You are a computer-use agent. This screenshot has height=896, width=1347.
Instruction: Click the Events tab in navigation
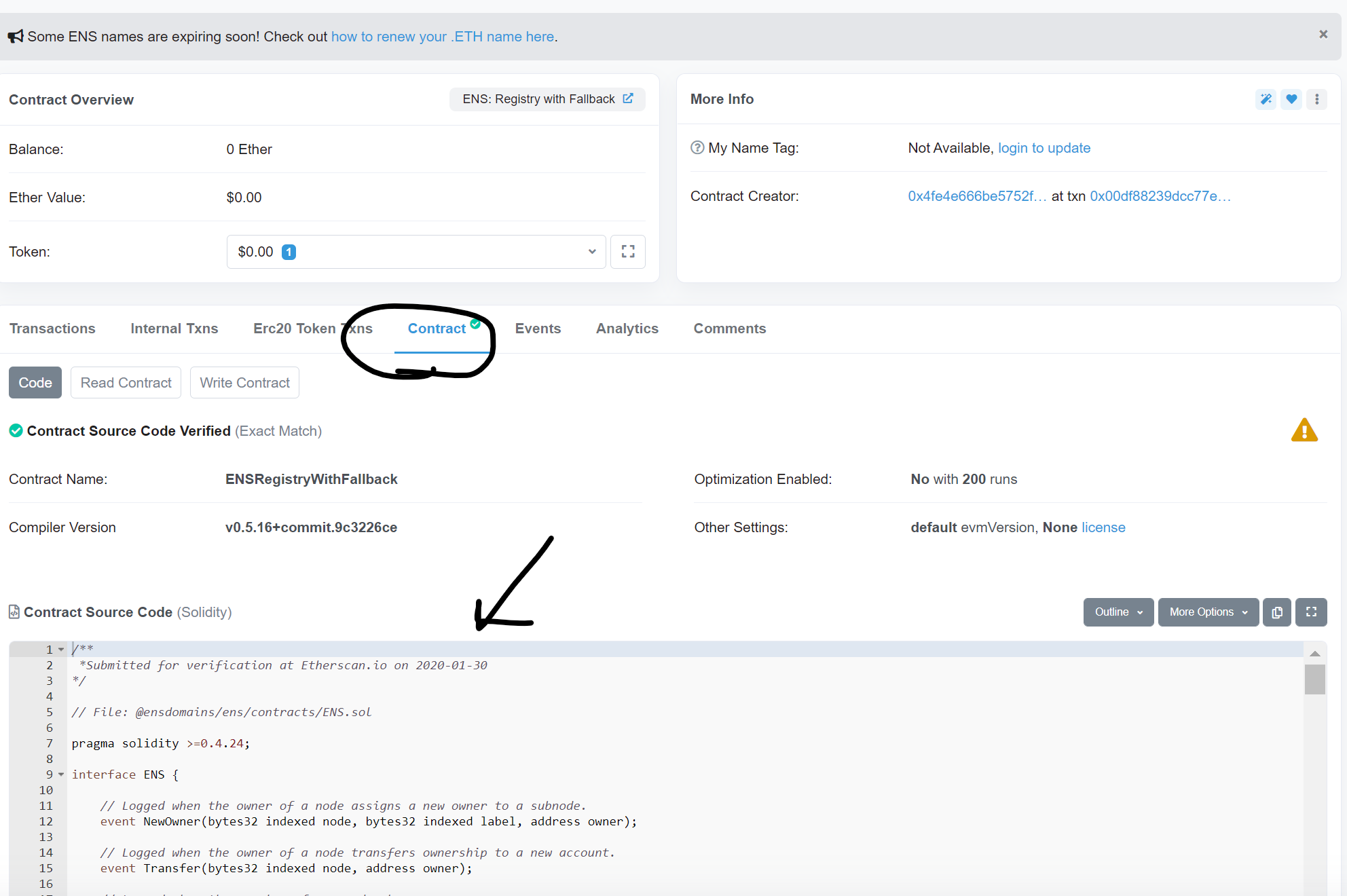tap(537, 328)
